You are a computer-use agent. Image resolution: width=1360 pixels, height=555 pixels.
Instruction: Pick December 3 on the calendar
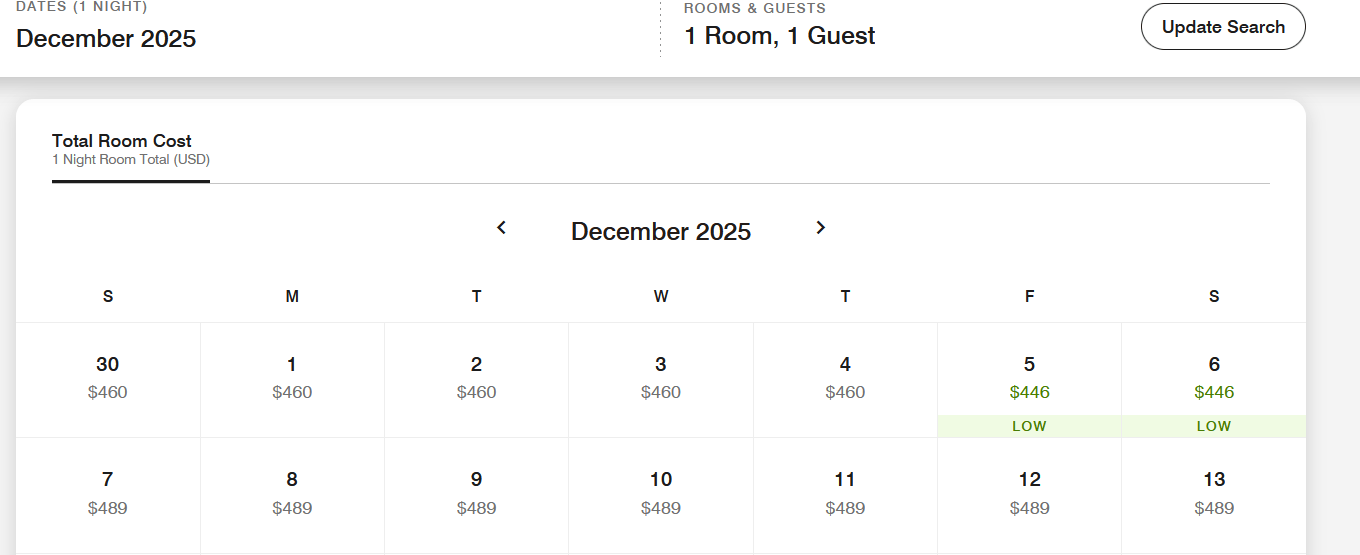[661, 378]
